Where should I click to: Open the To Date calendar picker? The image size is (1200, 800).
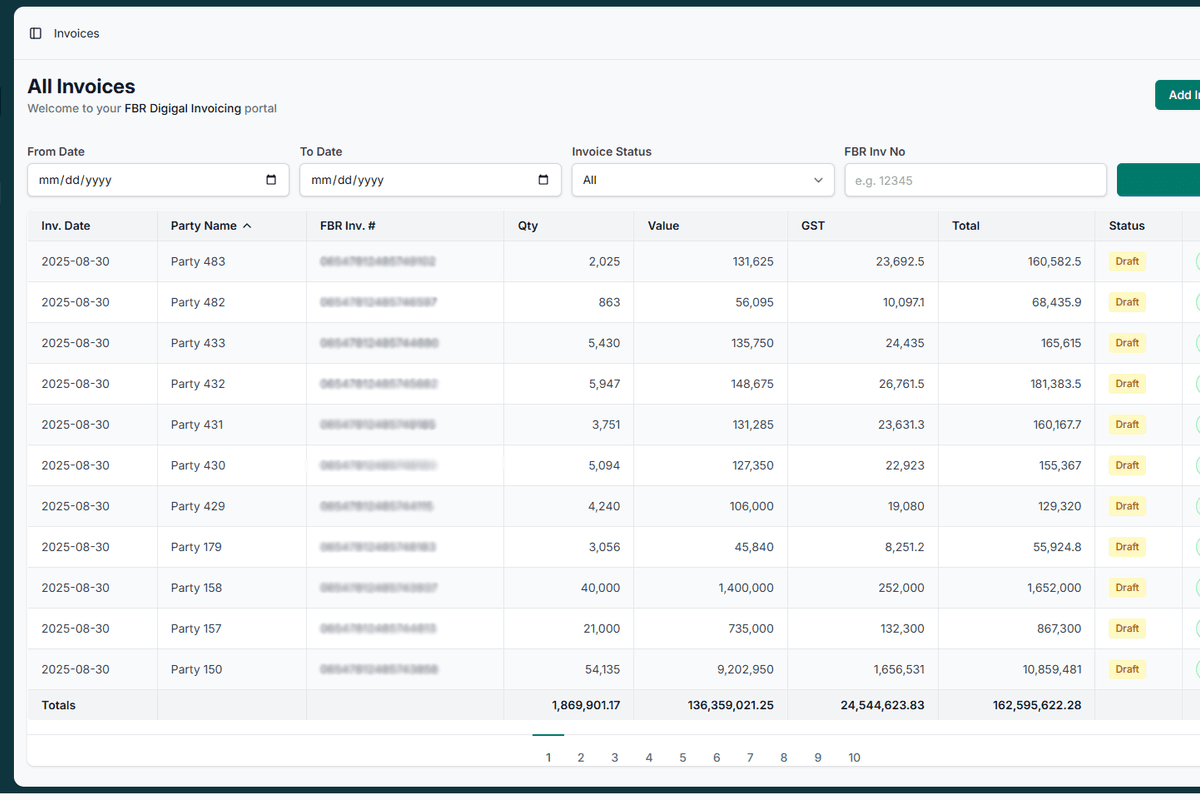[x=543, y=180]
